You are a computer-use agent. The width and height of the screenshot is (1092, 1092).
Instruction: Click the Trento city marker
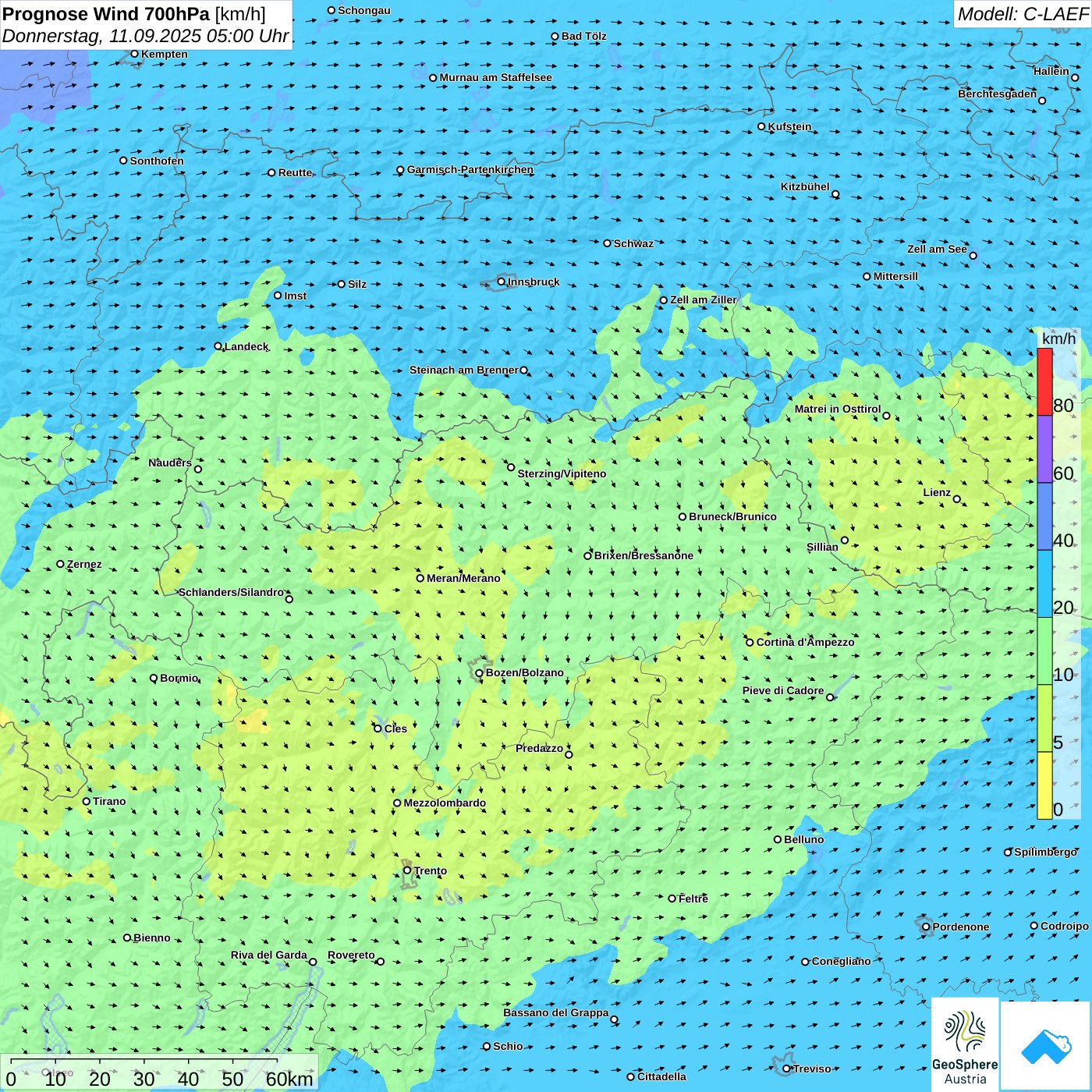(x=407, y=870)
